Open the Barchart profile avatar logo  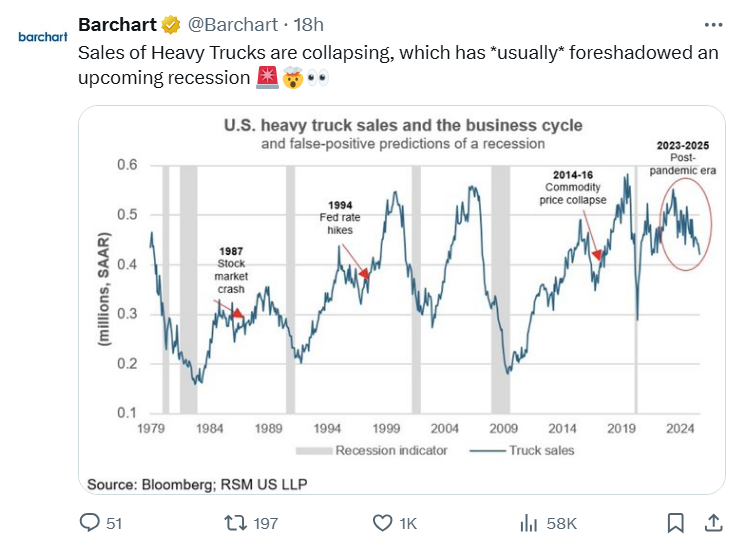40,37
